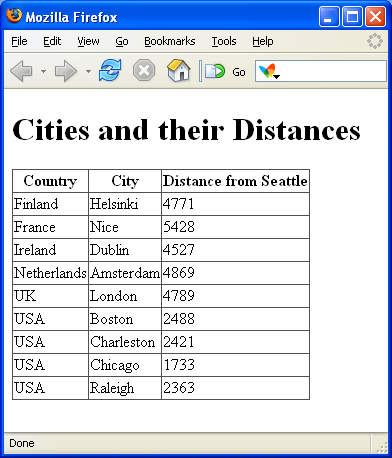Open the Tools menu
392x458 pixels.
point(224,41)
